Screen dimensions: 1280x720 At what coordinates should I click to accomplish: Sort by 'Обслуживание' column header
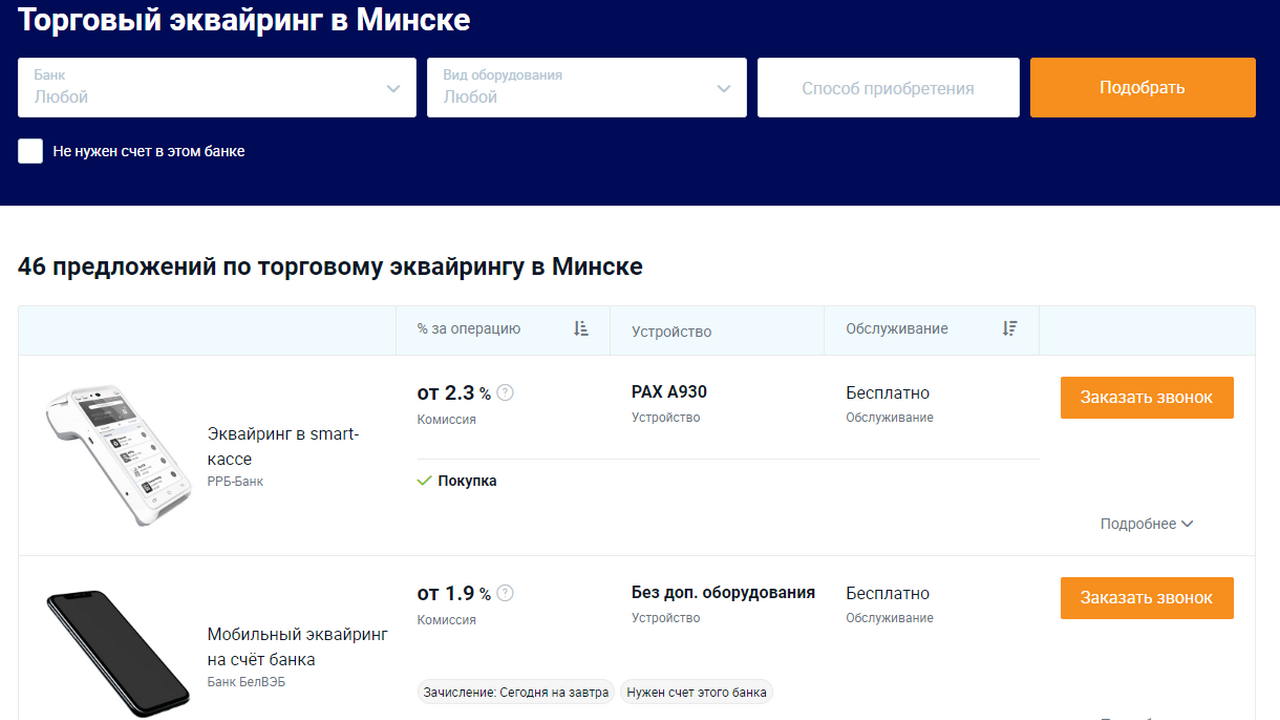tap(897, 329)
